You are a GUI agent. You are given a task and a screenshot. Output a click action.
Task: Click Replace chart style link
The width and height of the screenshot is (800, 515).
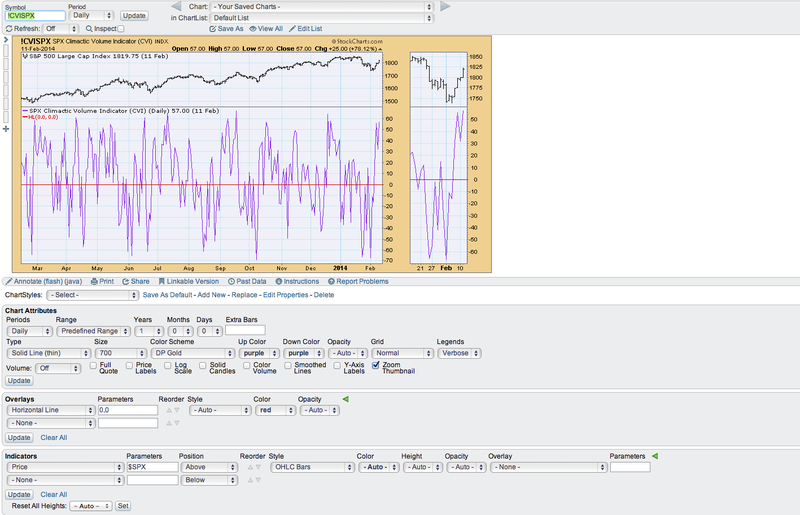pos(244,295)
